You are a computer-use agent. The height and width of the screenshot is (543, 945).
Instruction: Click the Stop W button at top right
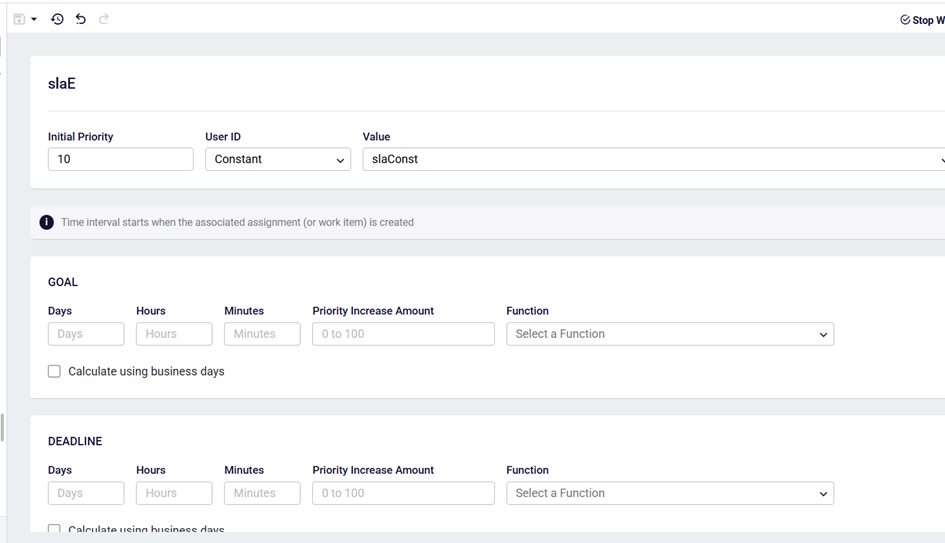pyautogui.click(x=922, y=20)
